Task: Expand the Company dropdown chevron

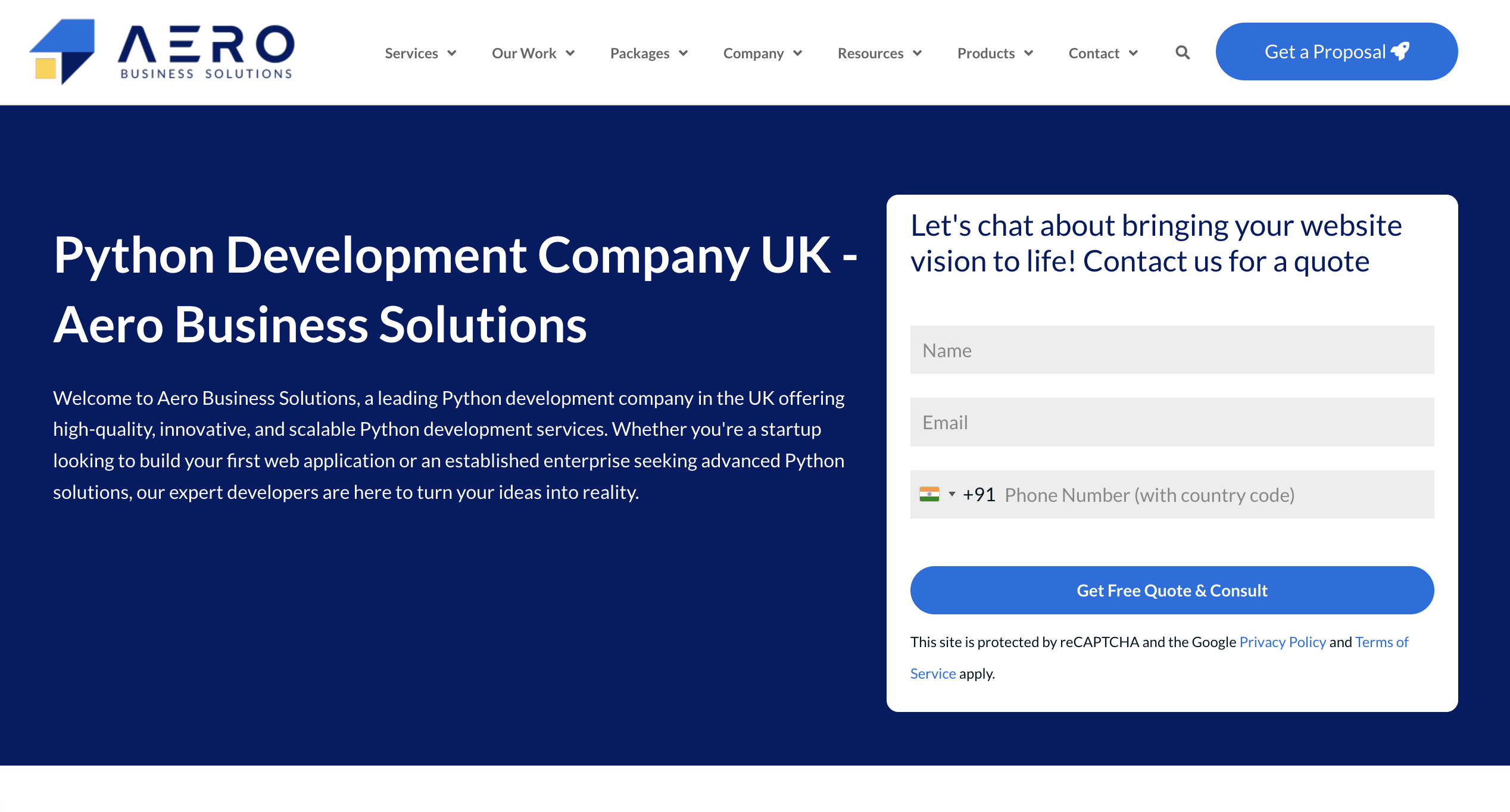Action: point(797,53)
